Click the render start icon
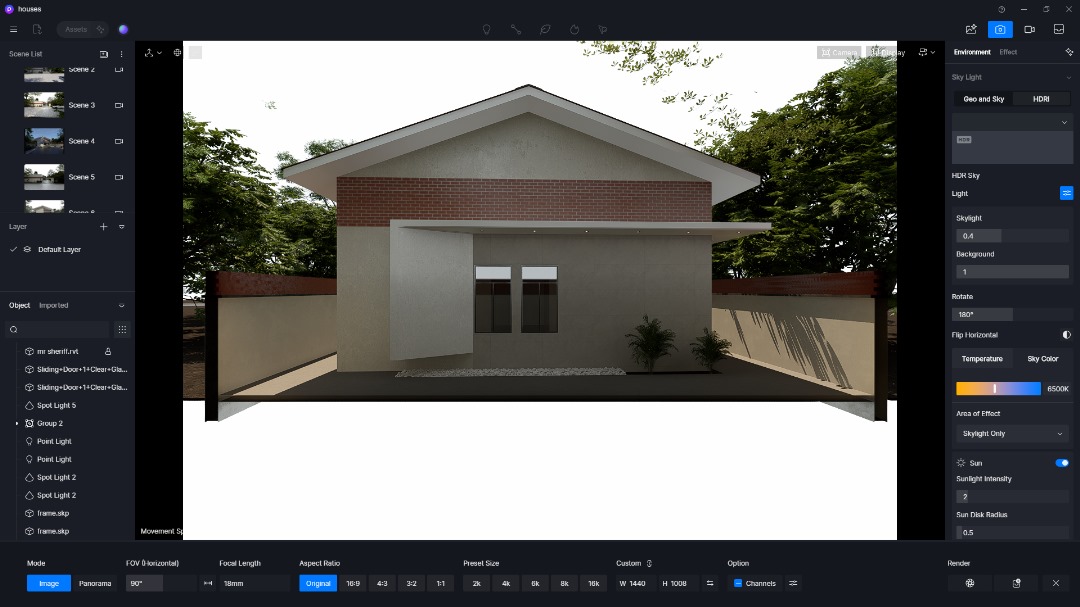The width and height of the screenshot is (1080, 607). coord(969,583)
